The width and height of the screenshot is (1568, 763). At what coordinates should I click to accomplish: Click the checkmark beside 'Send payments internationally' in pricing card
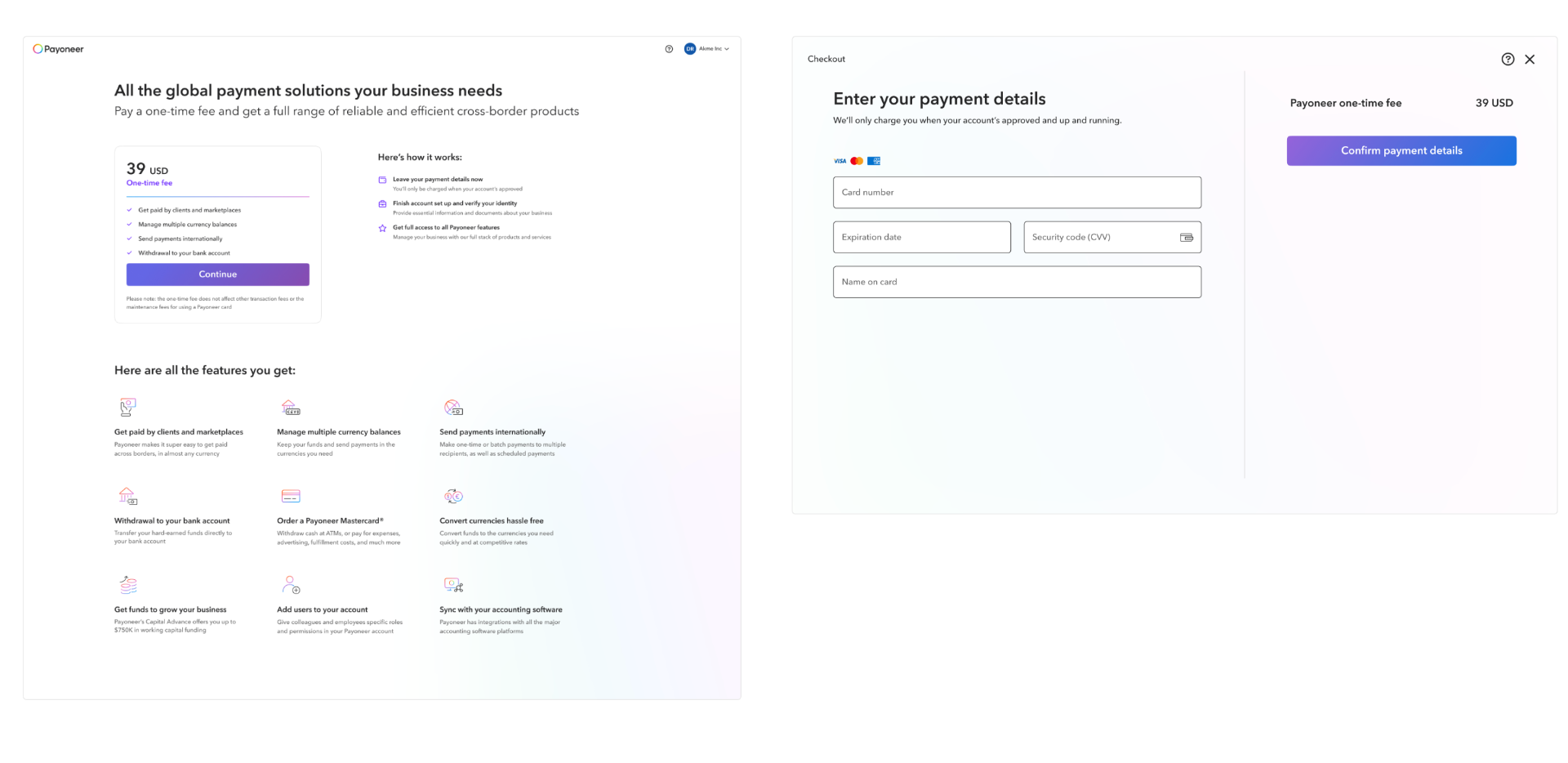129,239
